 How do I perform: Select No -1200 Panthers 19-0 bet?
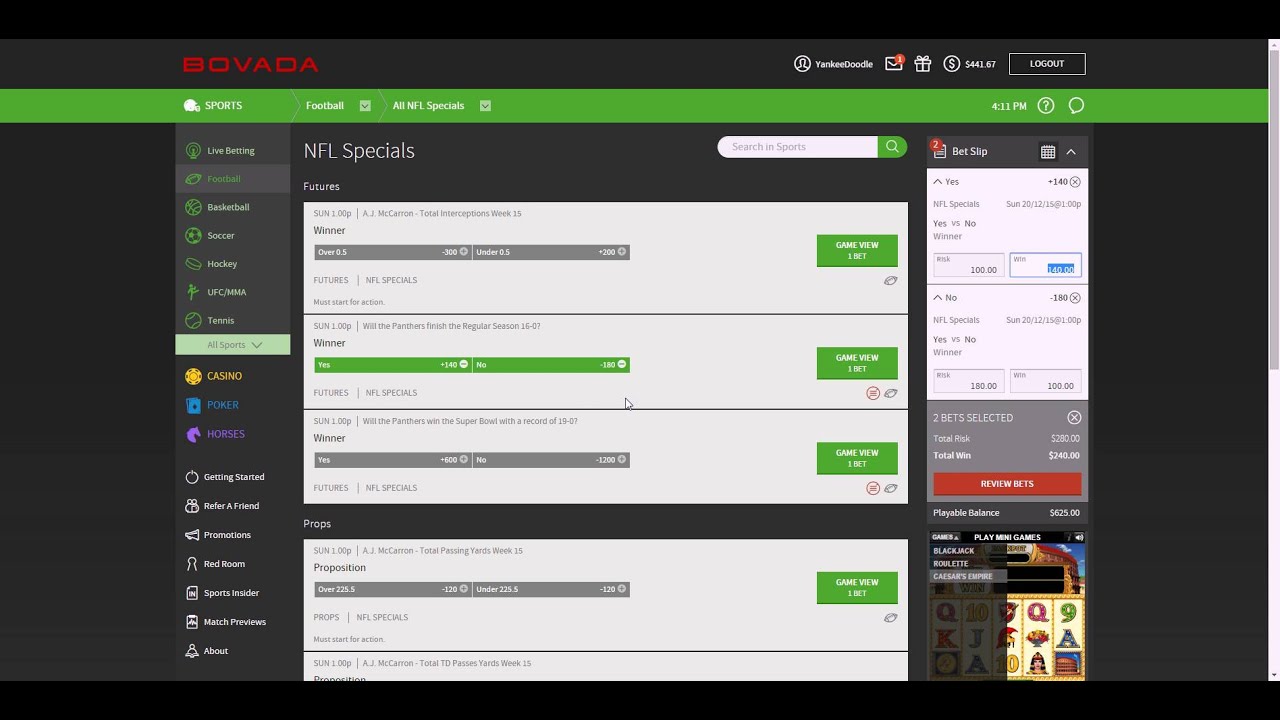[551, 460]
